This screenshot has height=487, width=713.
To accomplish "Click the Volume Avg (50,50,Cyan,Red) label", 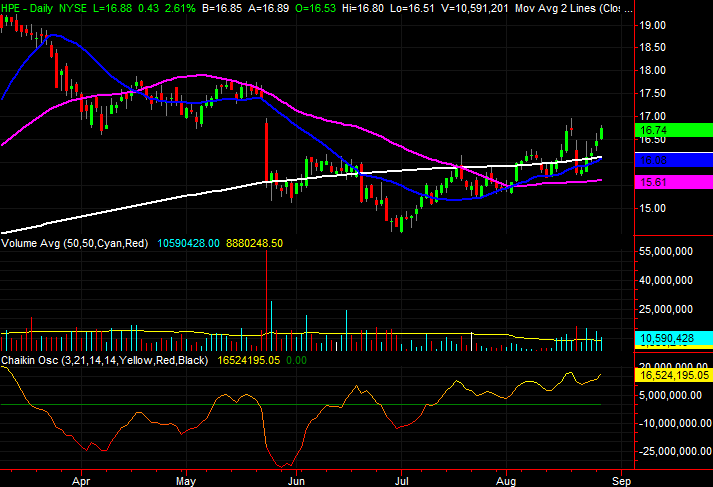I will [75, 243].
